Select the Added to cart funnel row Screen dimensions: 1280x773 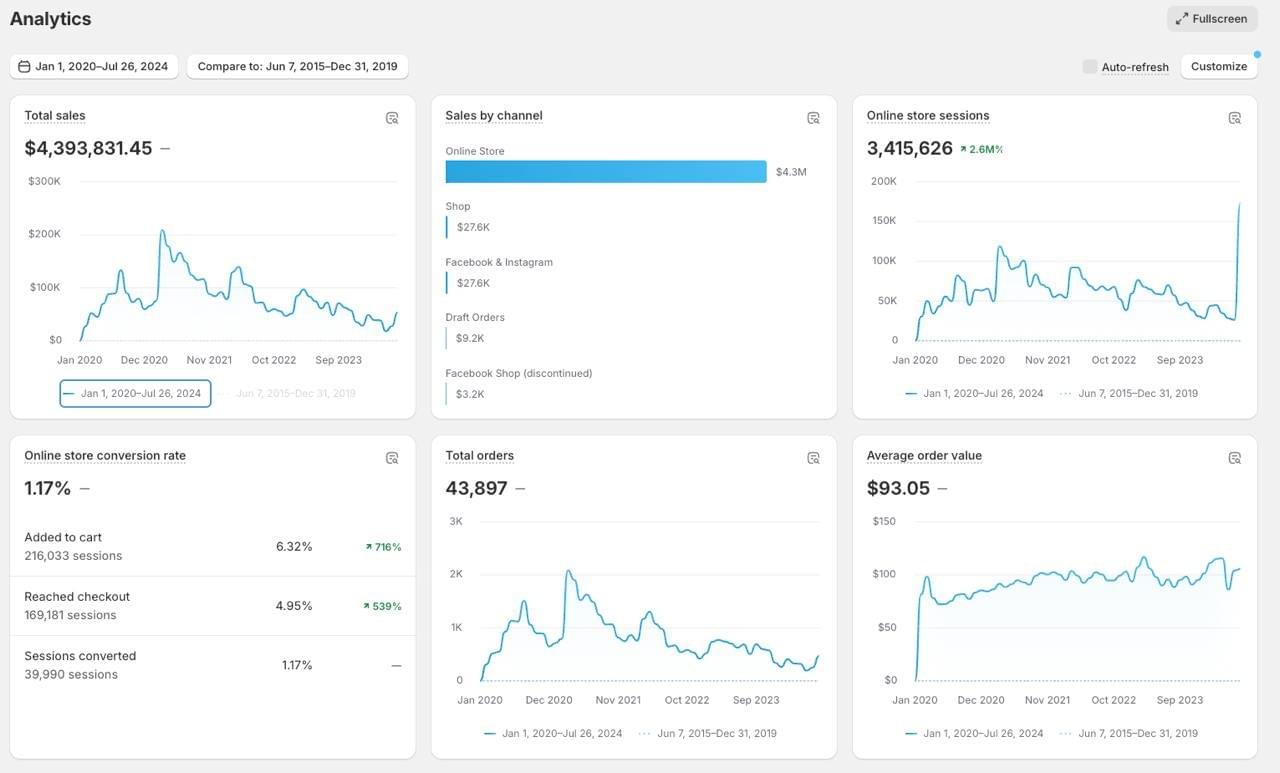click(213, 547)
